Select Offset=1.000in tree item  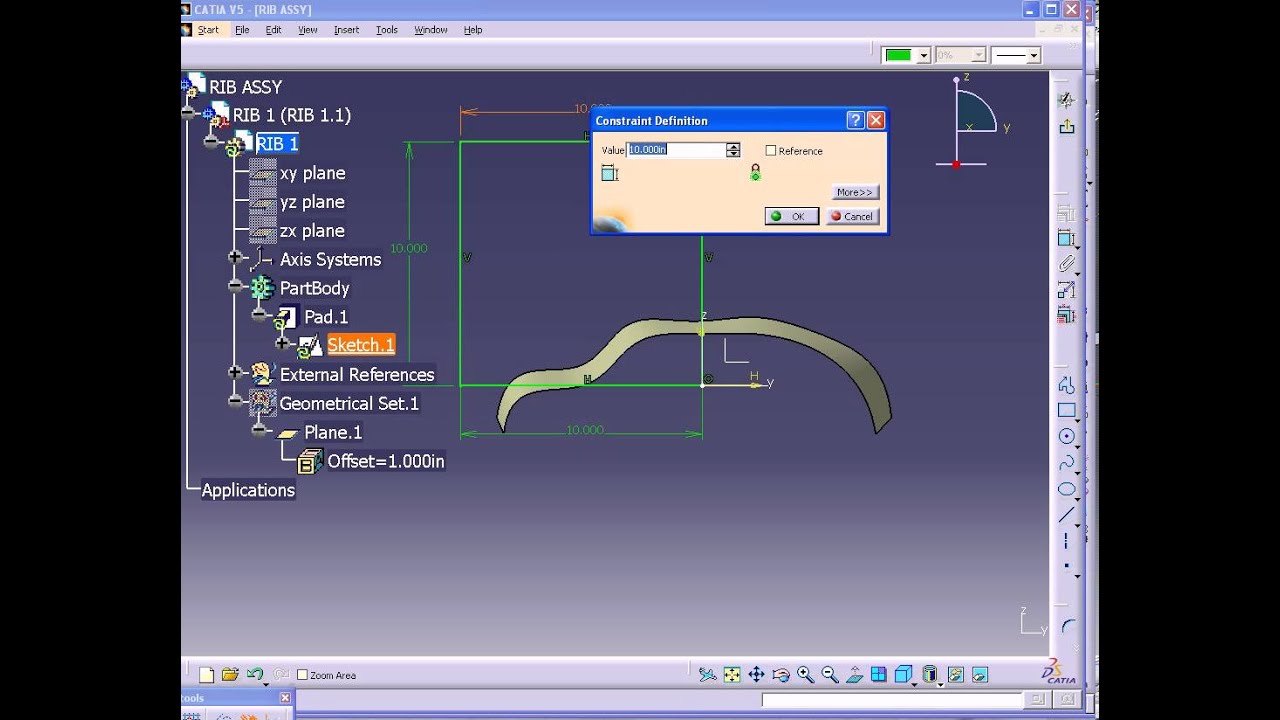(386, 461)
